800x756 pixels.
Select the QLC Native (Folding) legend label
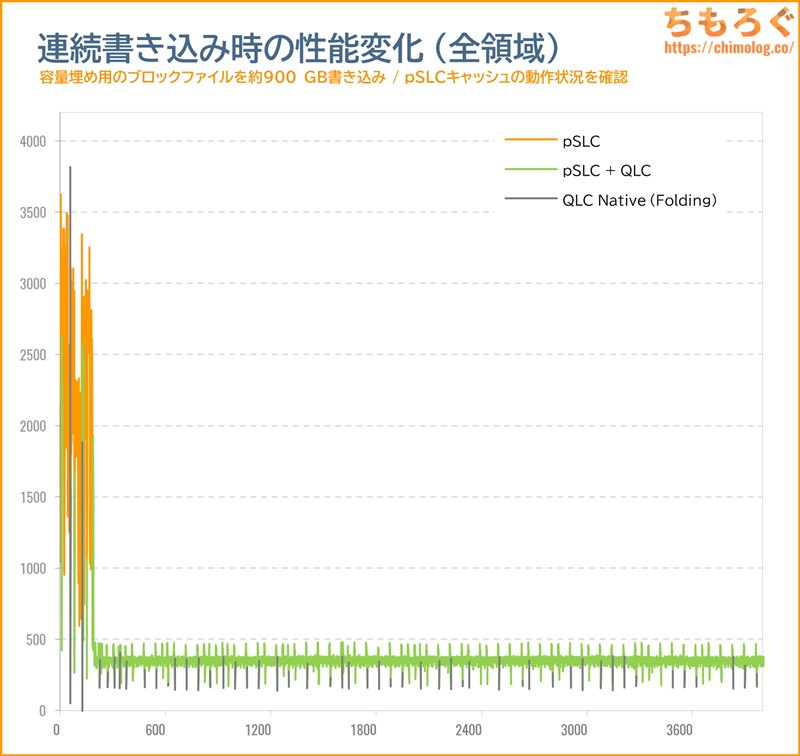click(x=640, y=200)
